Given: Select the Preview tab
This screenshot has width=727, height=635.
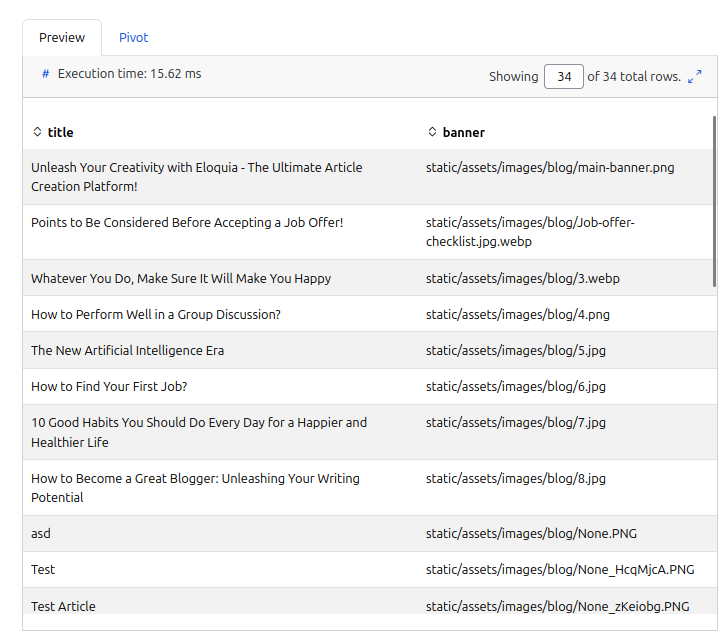Looking at the screenshot, I should 62,38.
